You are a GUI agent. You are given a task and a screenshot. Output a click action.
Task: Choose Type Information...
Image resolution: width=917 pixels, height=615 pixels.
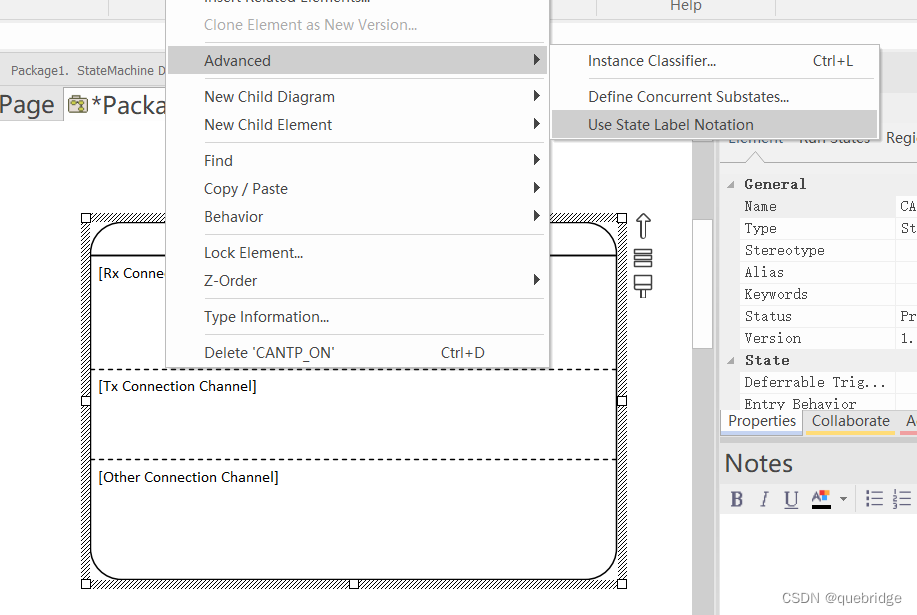(357, 316)
